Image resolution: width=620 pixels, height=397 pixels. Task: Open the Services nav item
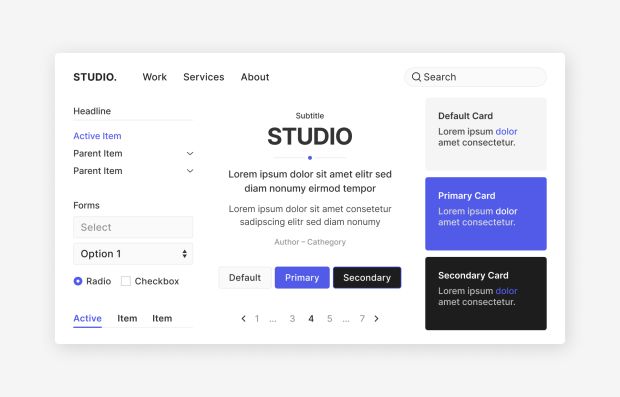(204, 77)
